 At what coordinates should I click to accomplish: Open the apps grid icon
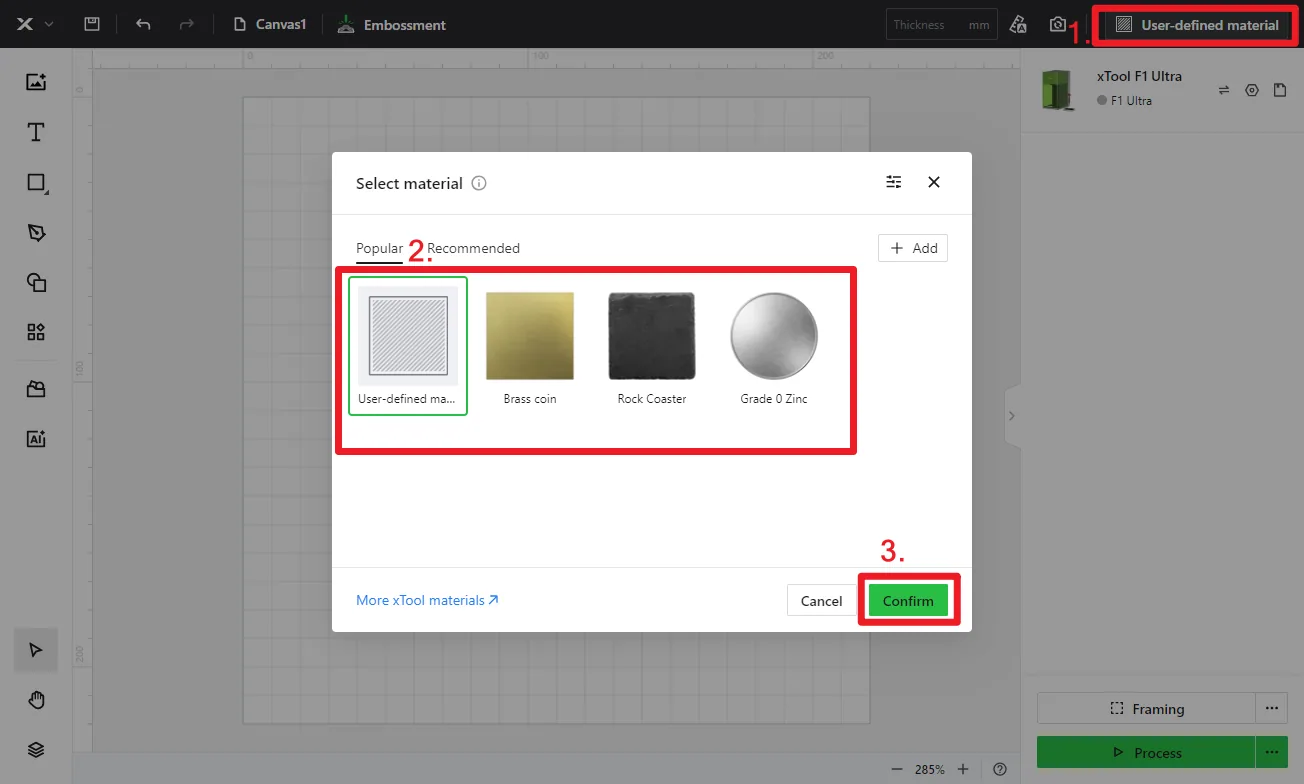pos(36,331)
